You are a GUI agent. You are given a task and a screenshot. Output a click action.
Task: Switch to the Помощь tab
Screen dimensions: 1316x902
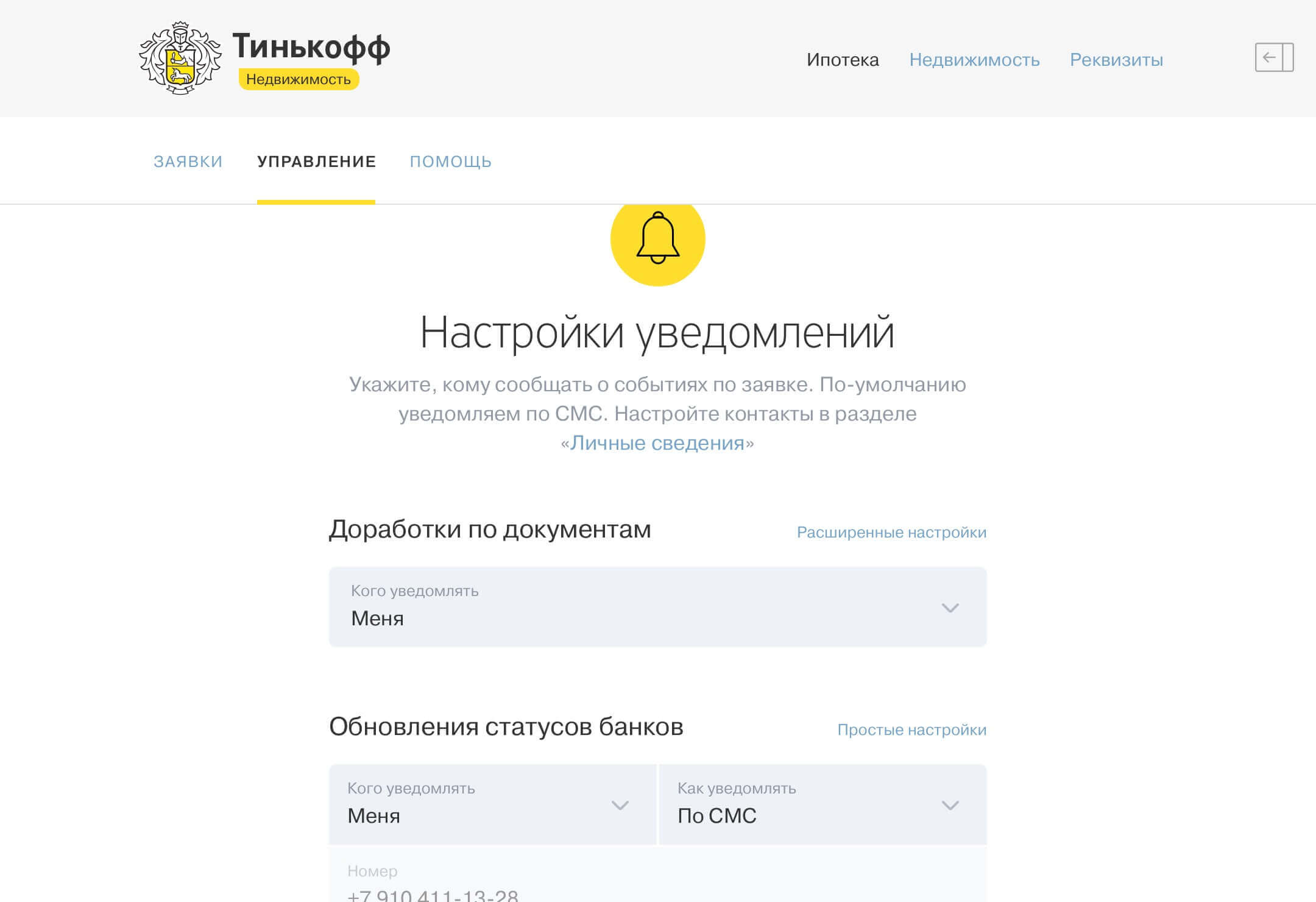450,162
